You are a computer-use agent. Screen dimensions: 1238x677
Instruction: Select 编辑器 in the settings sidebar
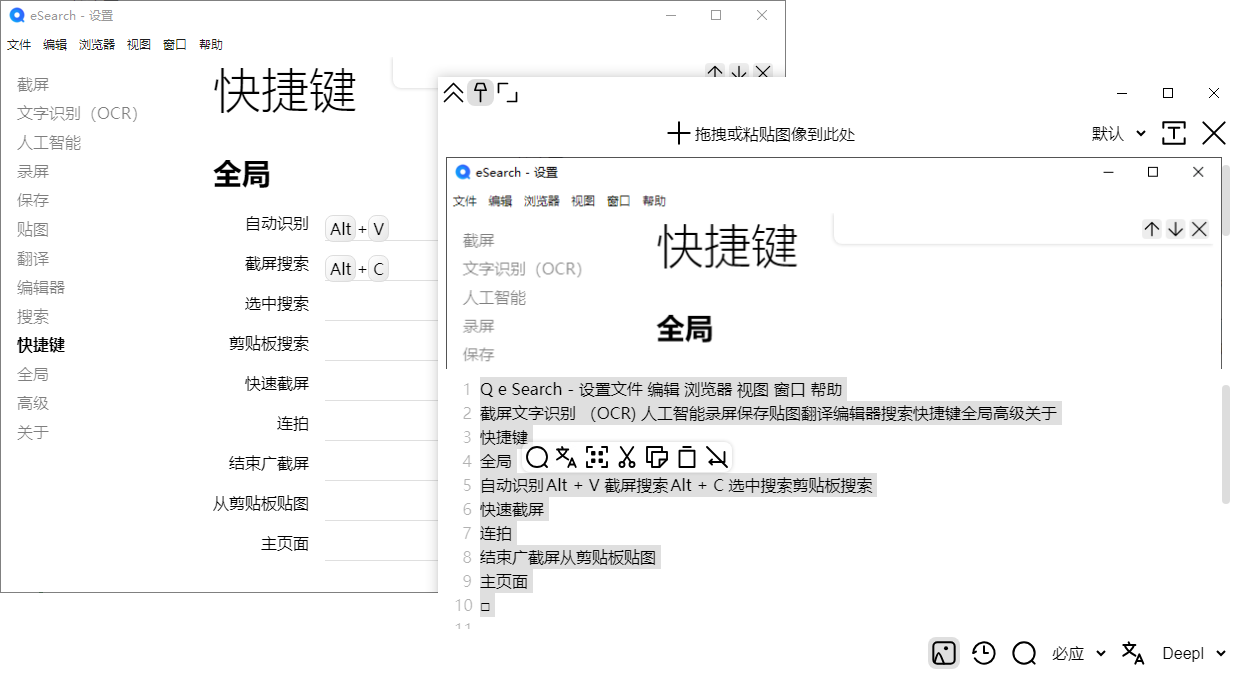pos(41,288)
